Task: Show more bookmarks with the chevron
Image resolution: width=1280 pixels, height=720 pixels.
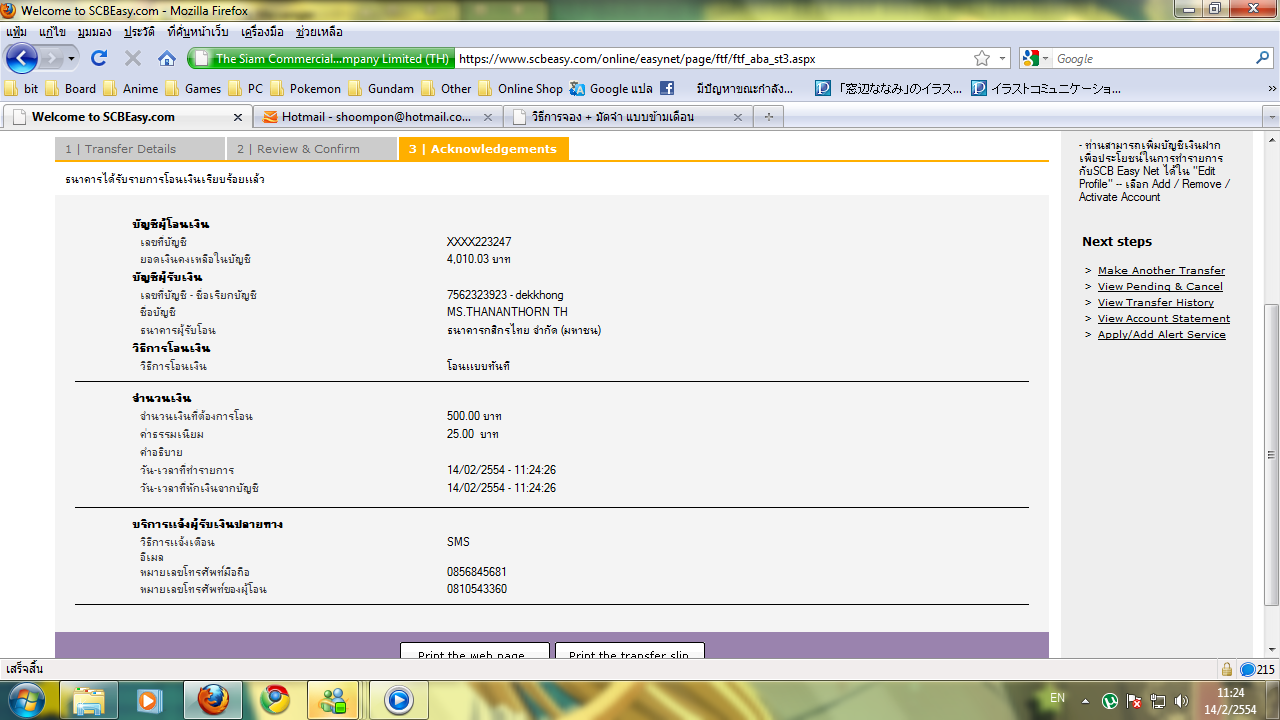Action: click(1272, 88)
